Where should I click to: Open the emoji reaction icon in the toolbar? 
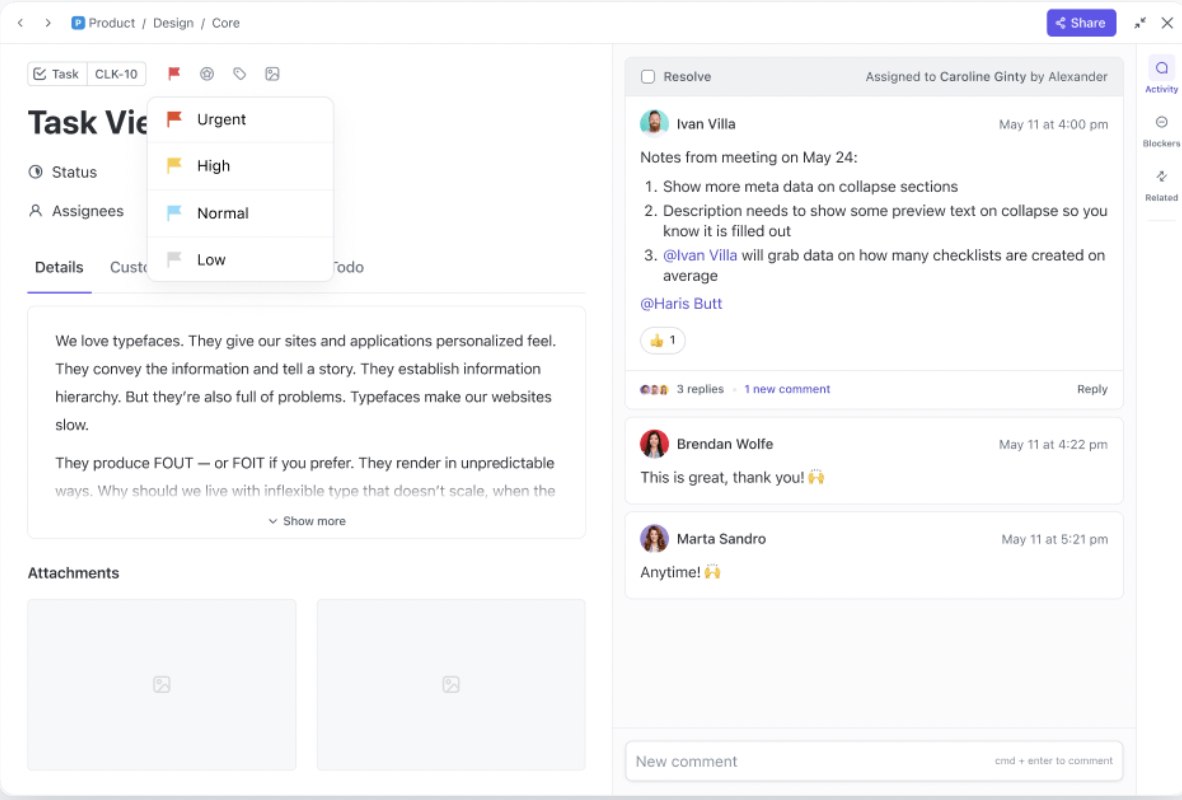pos(206,73)
